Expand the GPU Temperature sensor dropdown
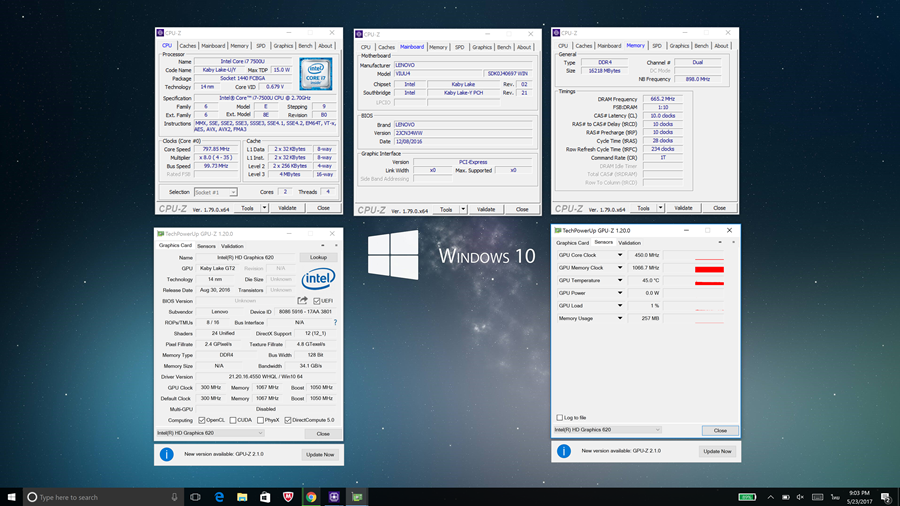The image size is (900, 506). pos(620,280)
